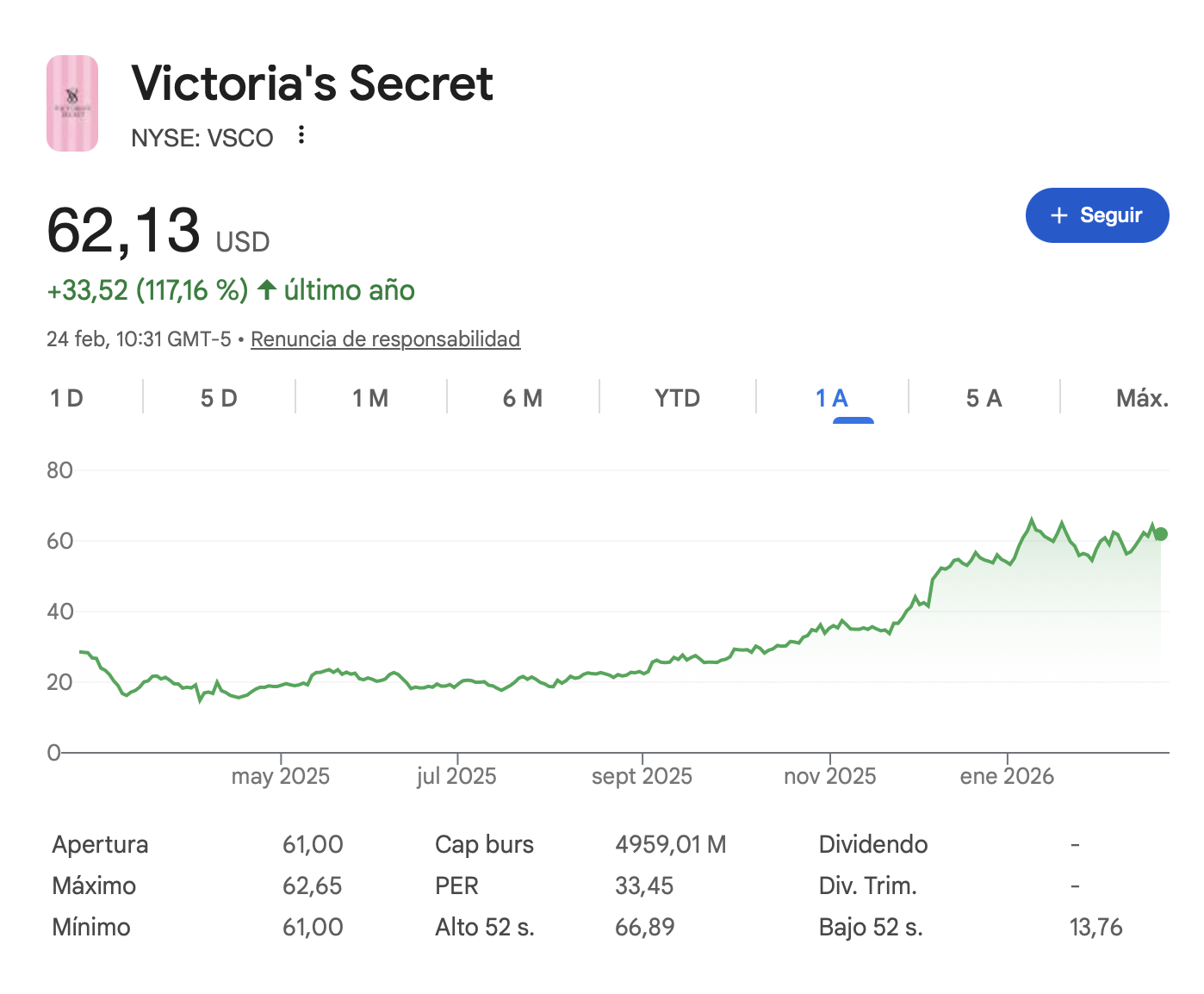Image resolution: width=1204 pixels, height=994 pixels.
Task: Click the nov 2025 axis label
Action: click(829, 776)
